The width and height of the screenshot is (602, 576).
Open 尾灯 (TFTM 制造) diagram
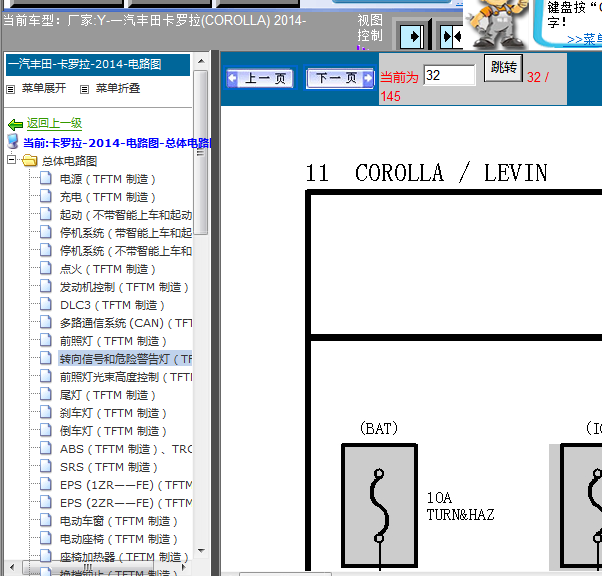[108, 395]
